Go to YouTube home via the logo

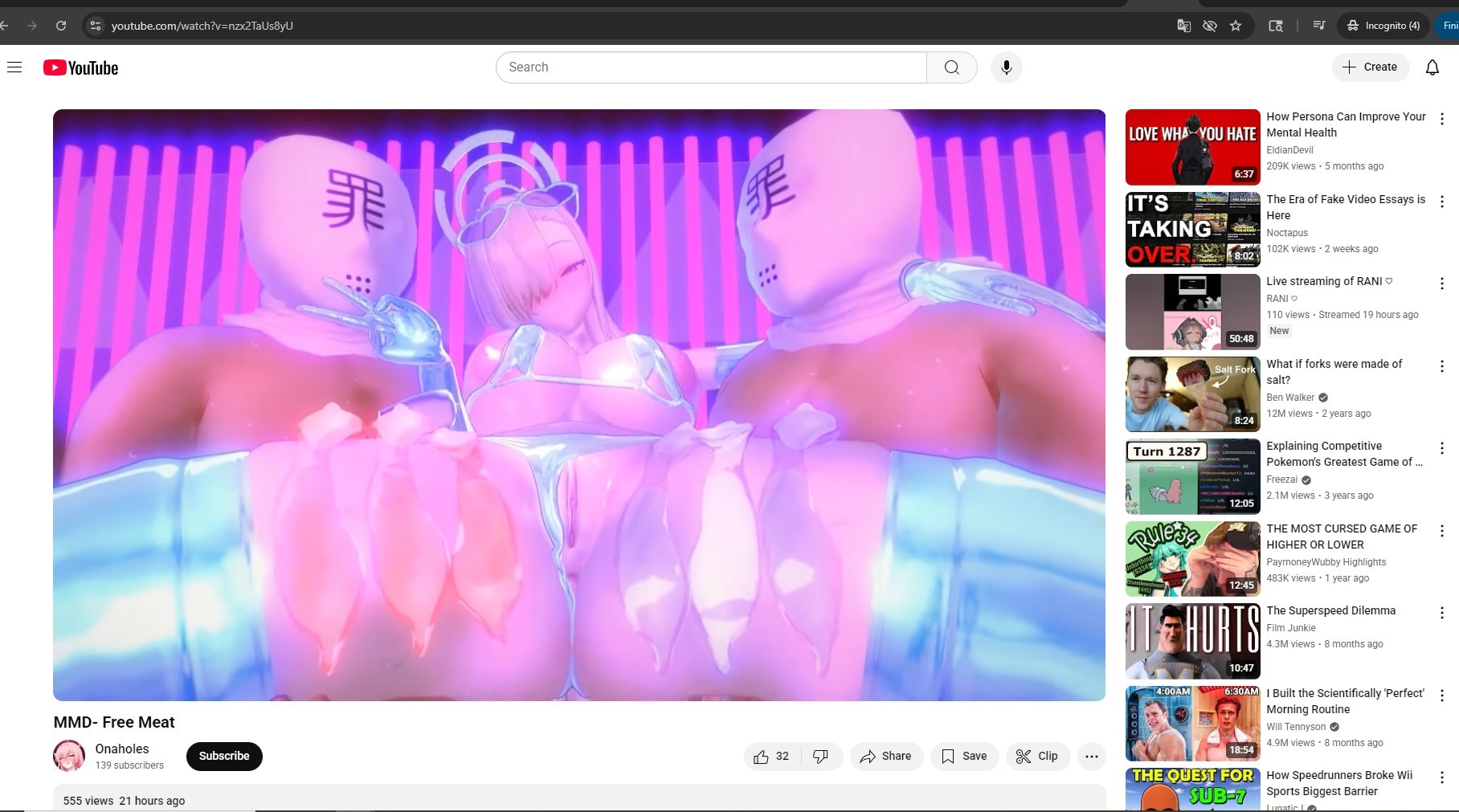tap(80, 67)
